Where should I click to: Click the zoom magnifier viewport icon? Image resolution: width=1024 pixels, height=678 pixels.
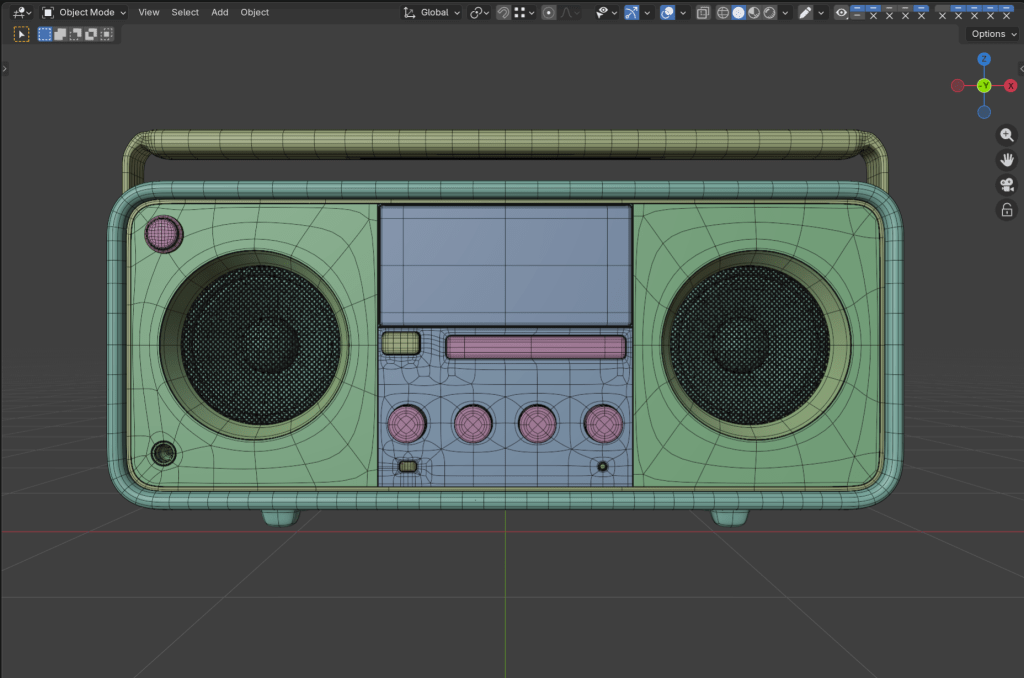(x=1007, y=135)
